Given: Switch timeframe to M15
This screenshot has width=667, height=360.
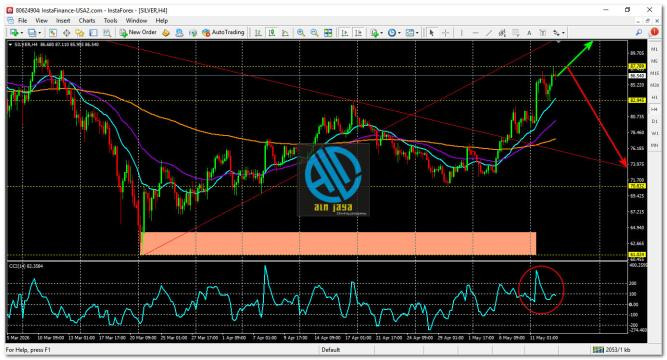Looking at the screenshot, I should tap(655, 73).
